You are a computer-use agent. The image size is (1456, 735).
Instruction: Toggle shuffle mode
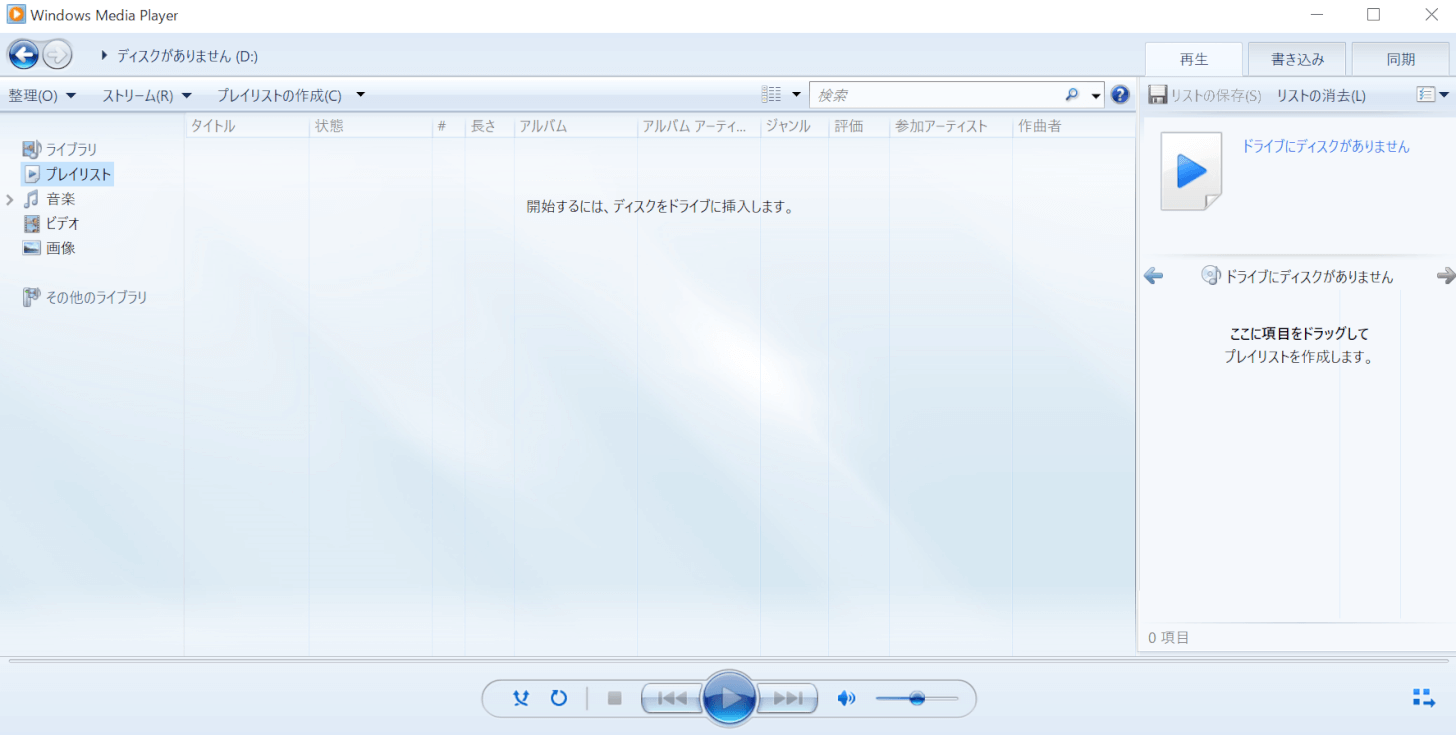pos(520,698)
